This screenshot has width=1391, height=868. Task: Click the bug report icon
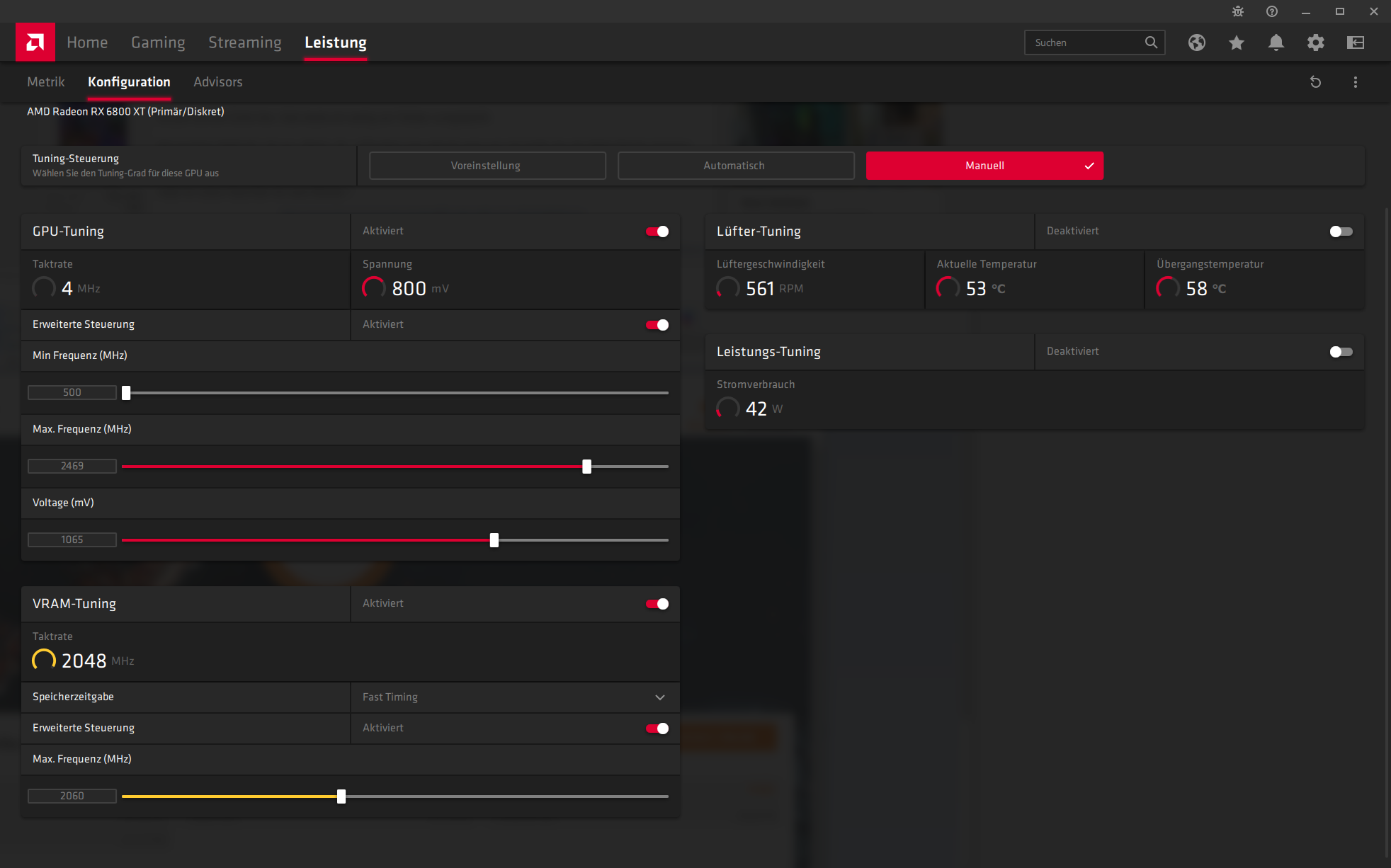click(1238, 11)
